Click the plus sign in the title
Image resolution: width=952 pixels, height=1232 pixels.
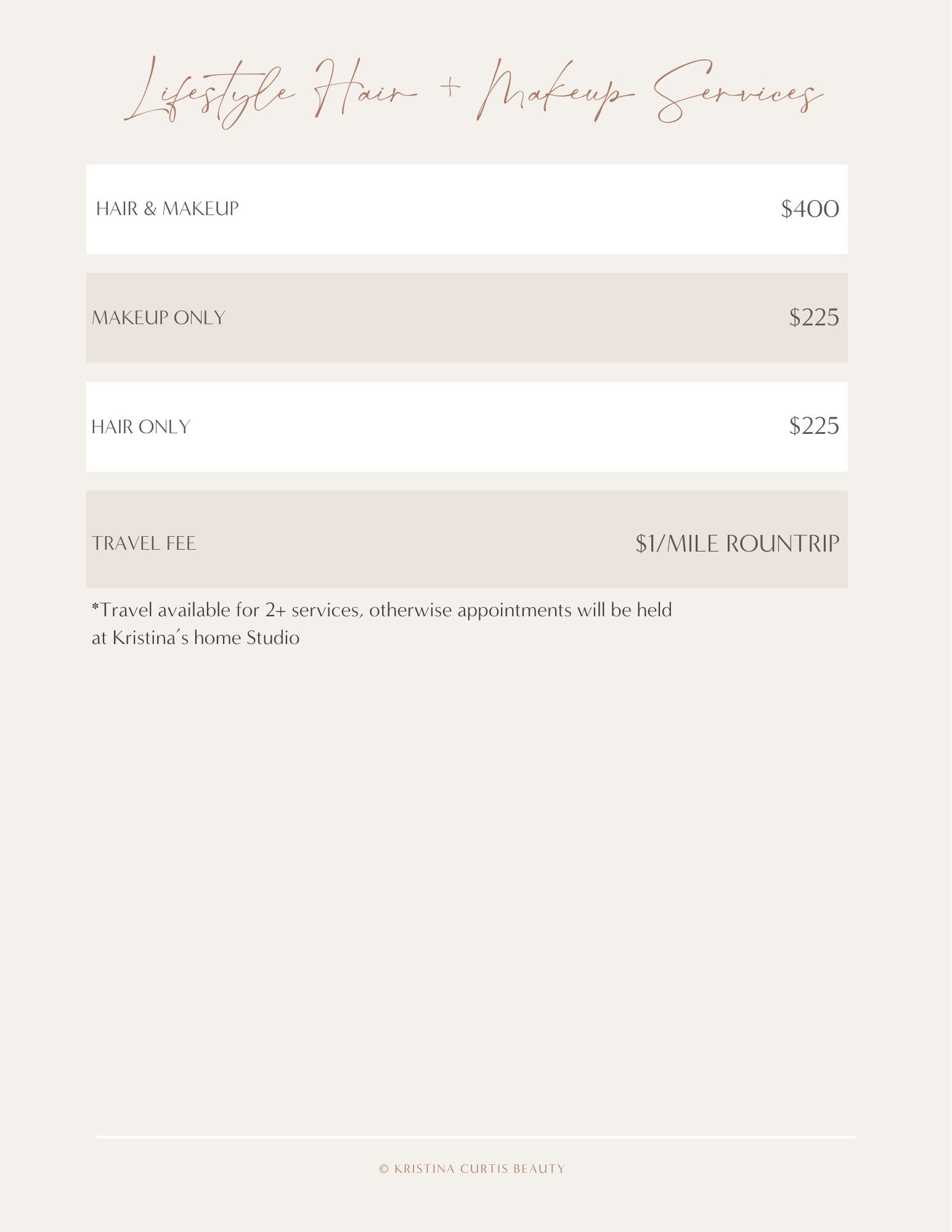tap(450, 87)
